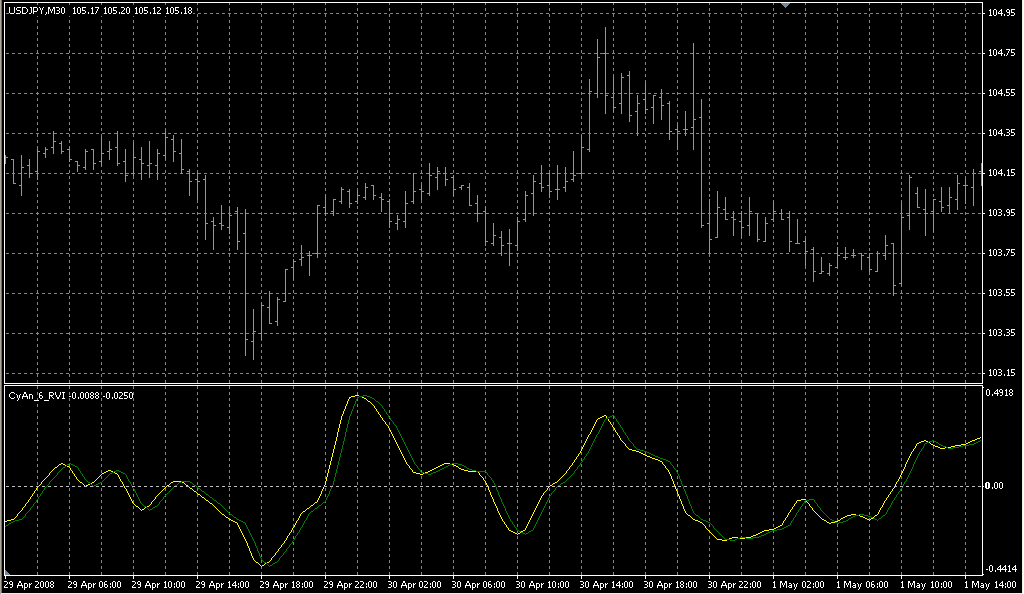Select the 29 Apr 22:00 time marker

click(351, 583)
